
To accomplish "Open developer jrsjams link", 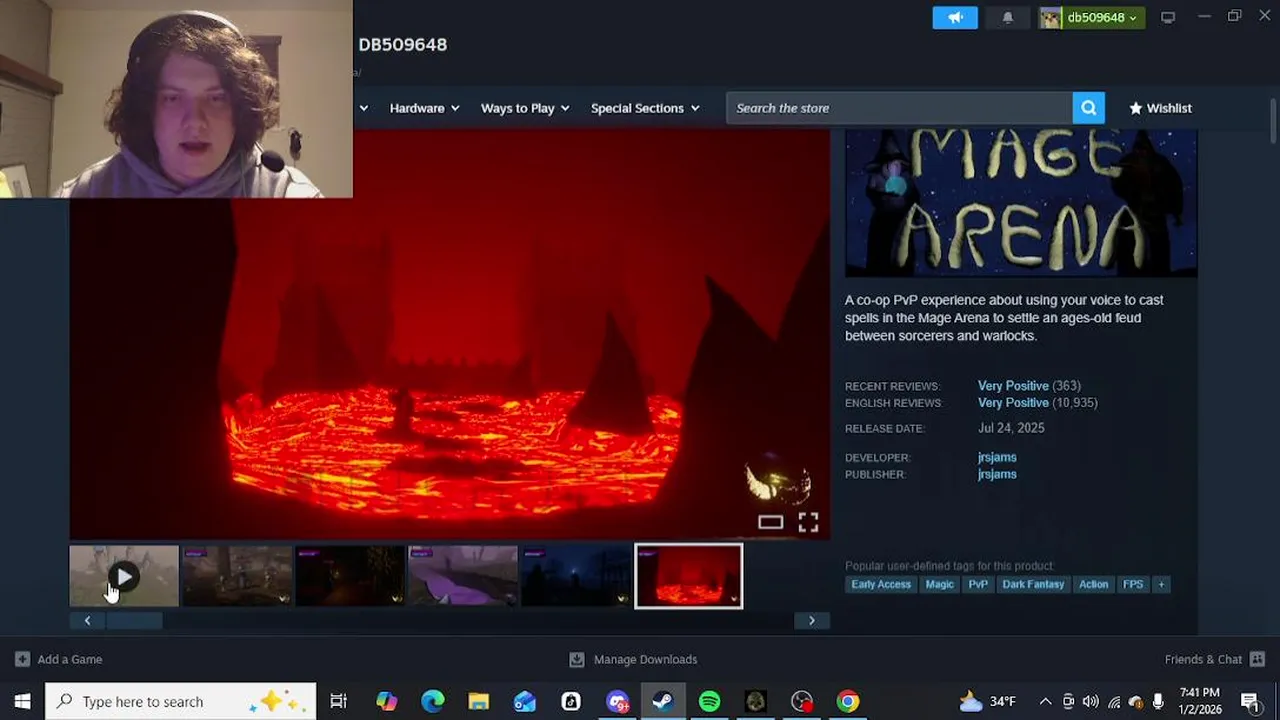I will [x=997, y=457].
